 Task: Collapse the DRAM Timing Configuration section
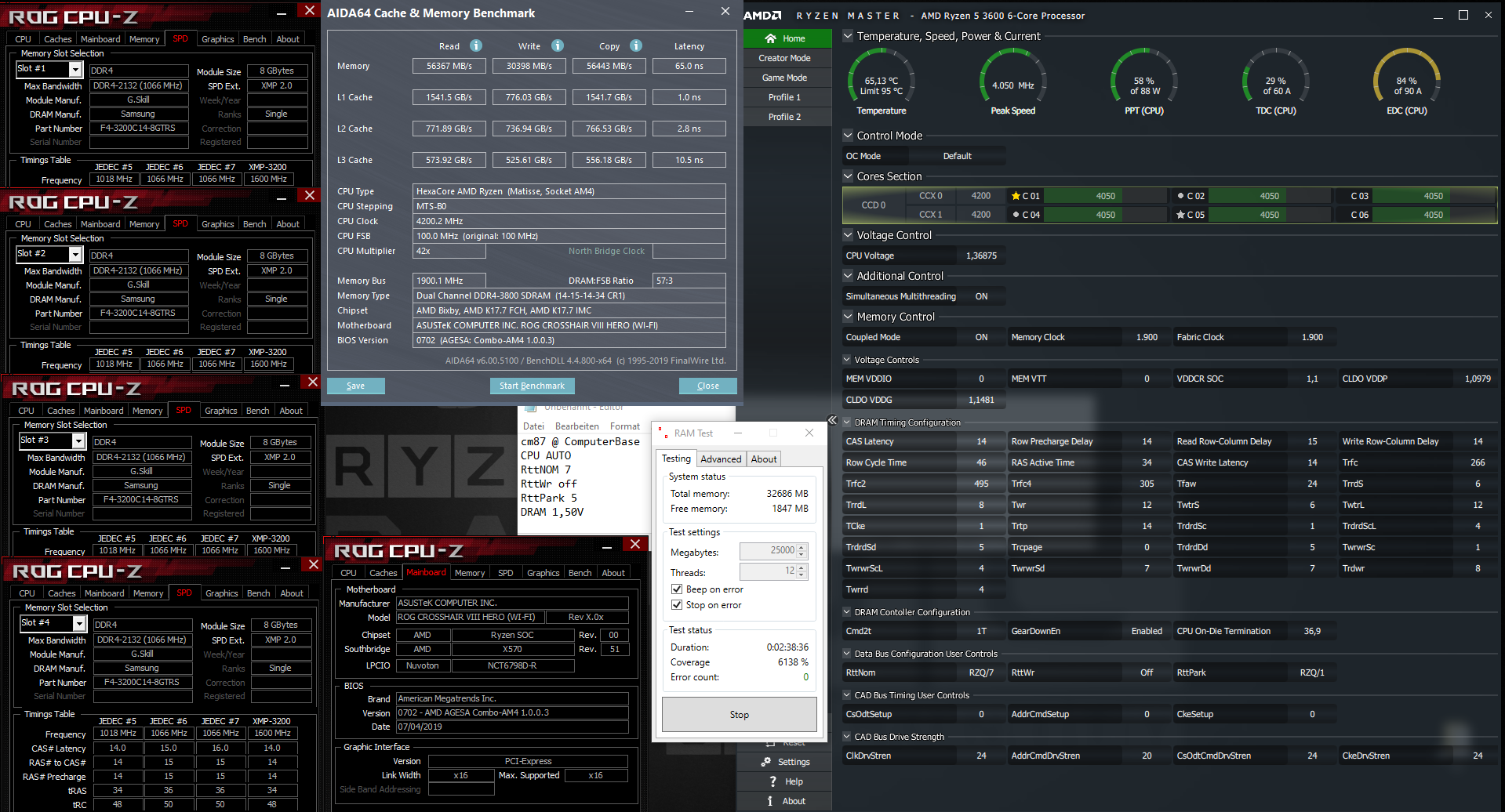tap(847, 422)
